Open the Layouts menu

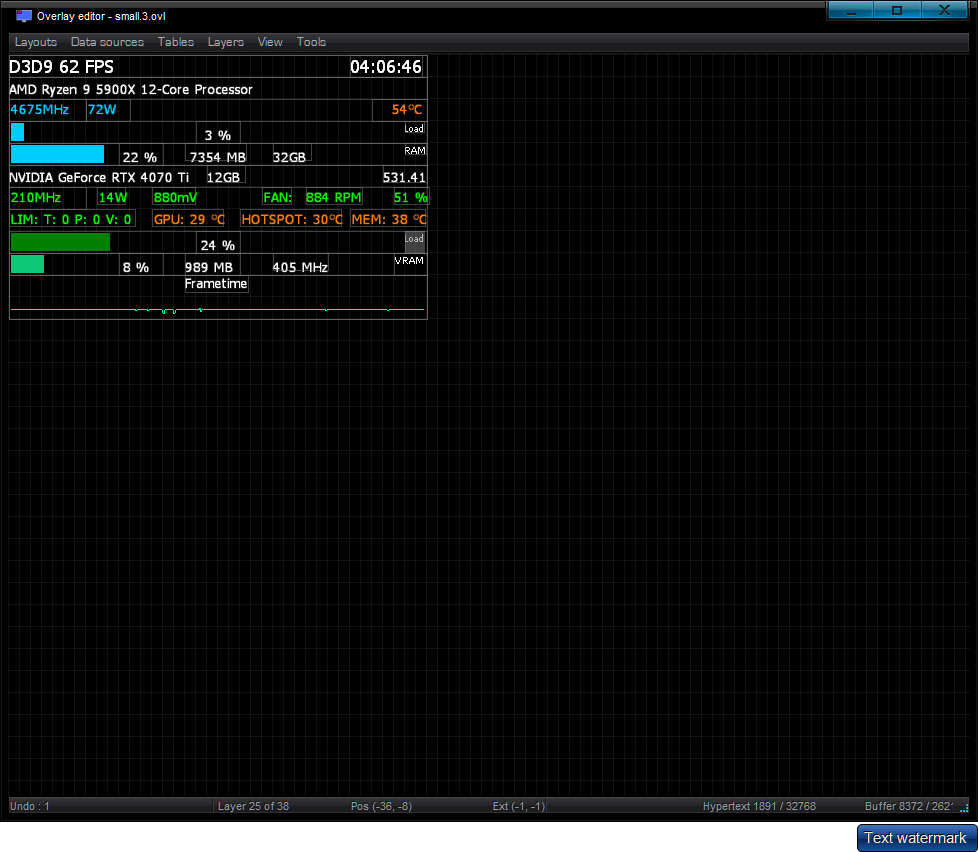(36, 42)
